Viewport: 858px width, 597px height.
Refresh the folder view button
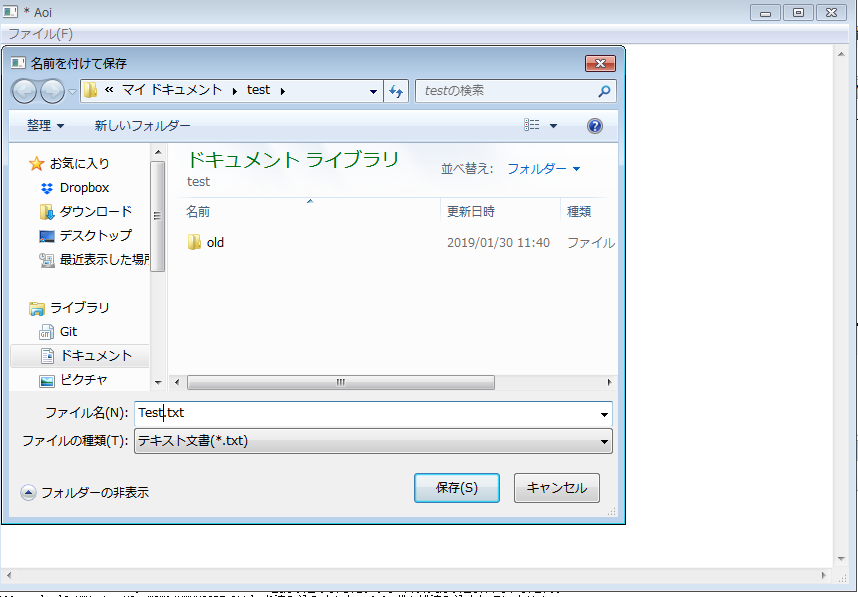396,91
